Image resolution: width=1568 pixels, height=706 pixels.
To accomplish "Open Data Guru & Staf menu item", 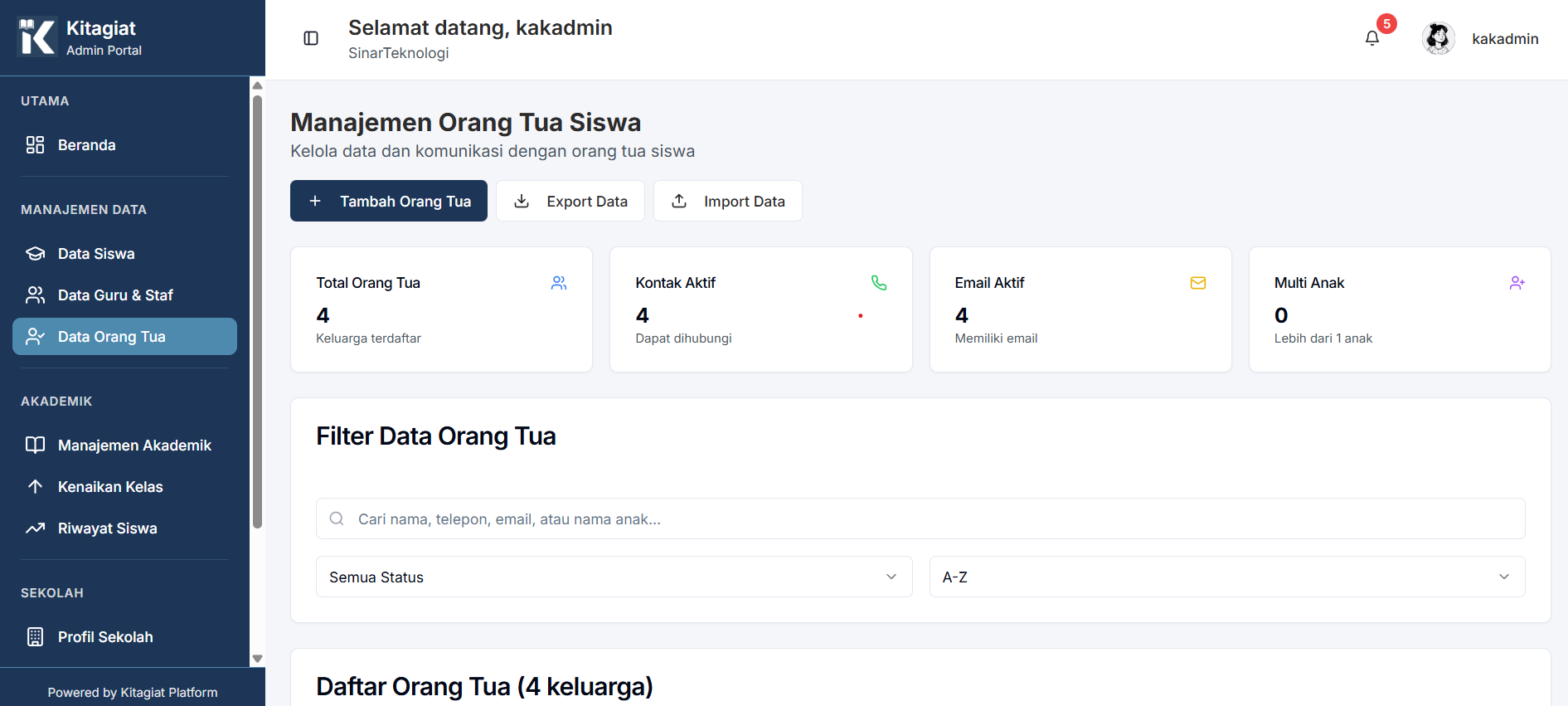I will tap(124, 295).
